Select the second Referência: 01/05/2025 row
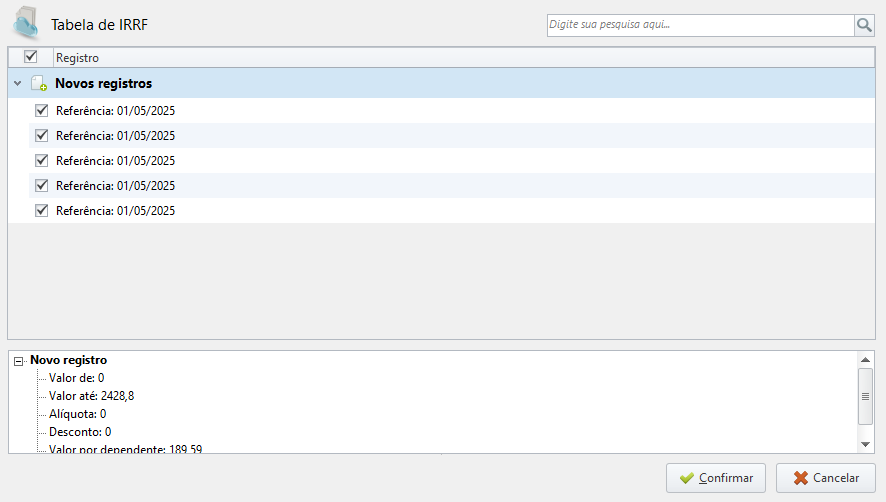 pos(451,136)
